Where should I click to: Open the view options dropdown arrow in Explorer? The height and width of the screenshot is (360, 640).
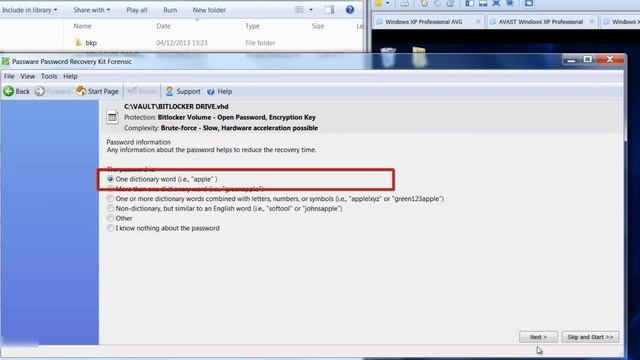(x=311, y=10)
